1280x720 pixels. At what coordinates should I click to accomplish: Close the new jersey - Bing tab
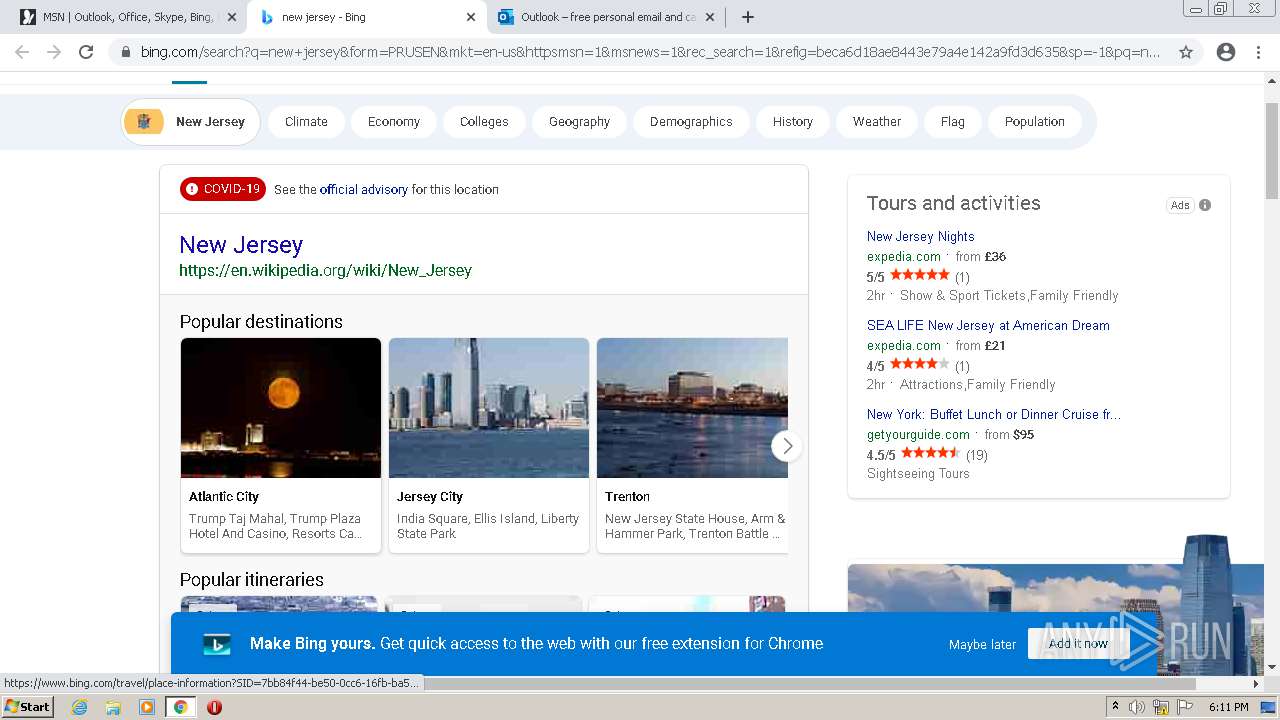click(471, 17)
